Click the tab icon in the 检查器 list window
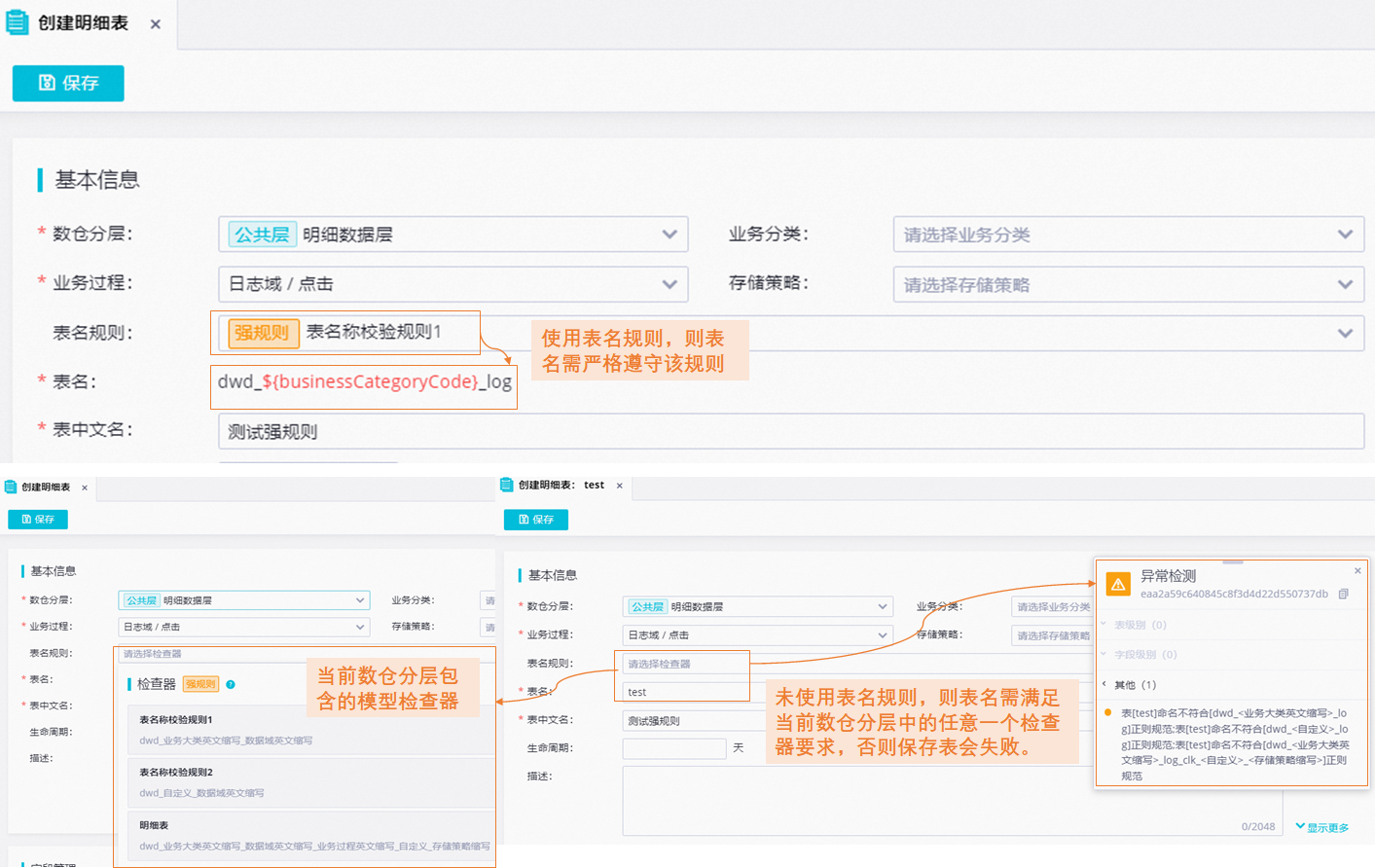The width and height of the screenshot is (1375, 868). [x=11, y=487]
